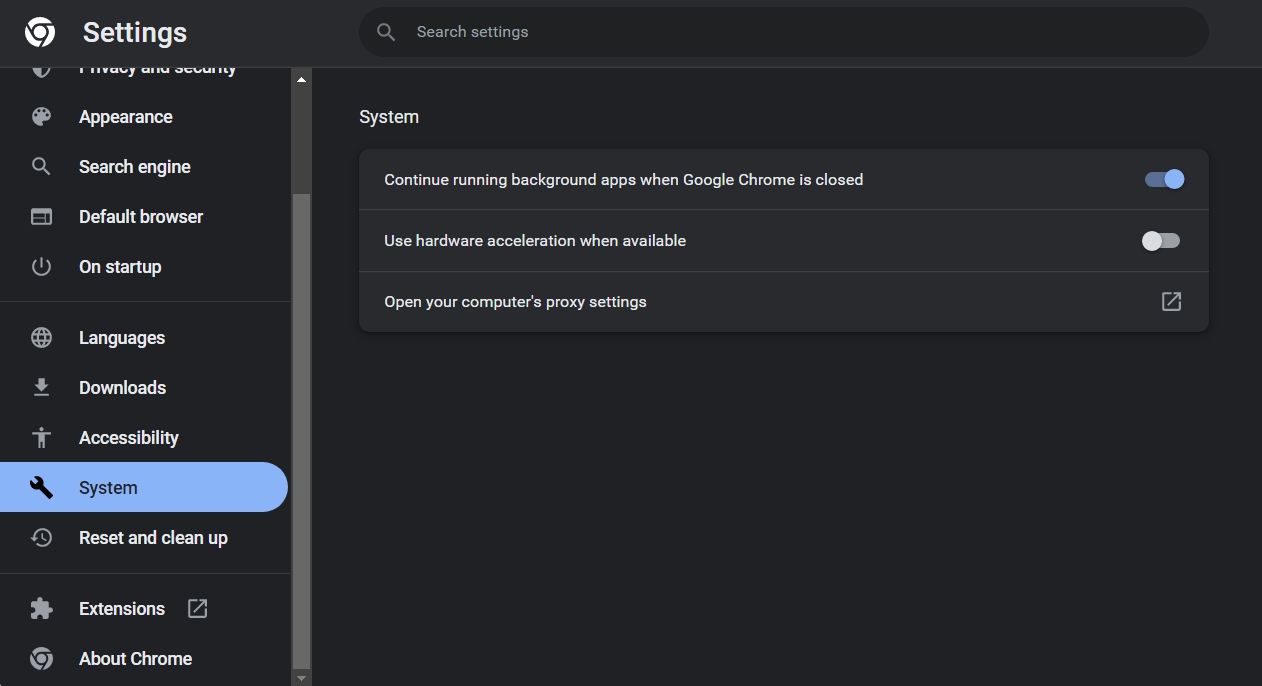
Task: Disable continue running background apps toggle
Action: point(1163,180)
